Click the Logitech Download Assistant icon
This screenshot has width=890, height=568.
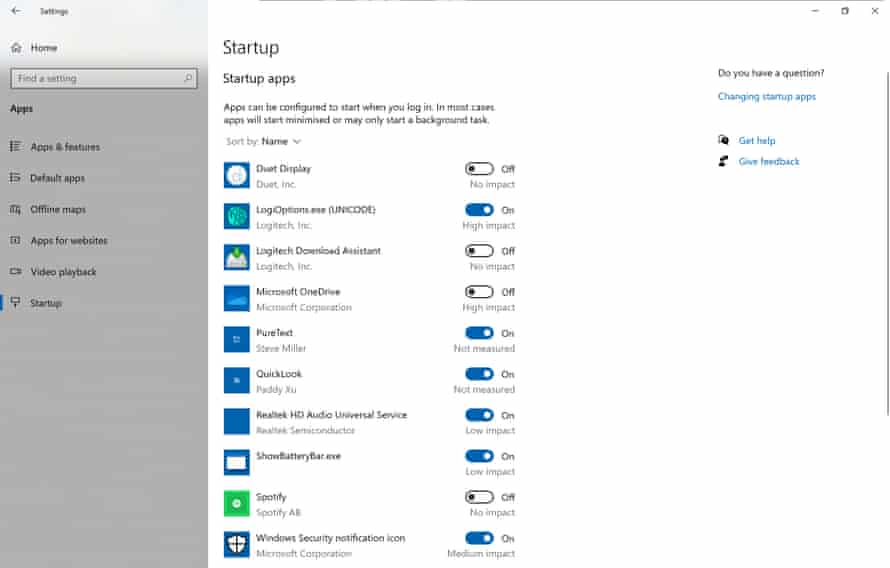[x=236, y=257]
